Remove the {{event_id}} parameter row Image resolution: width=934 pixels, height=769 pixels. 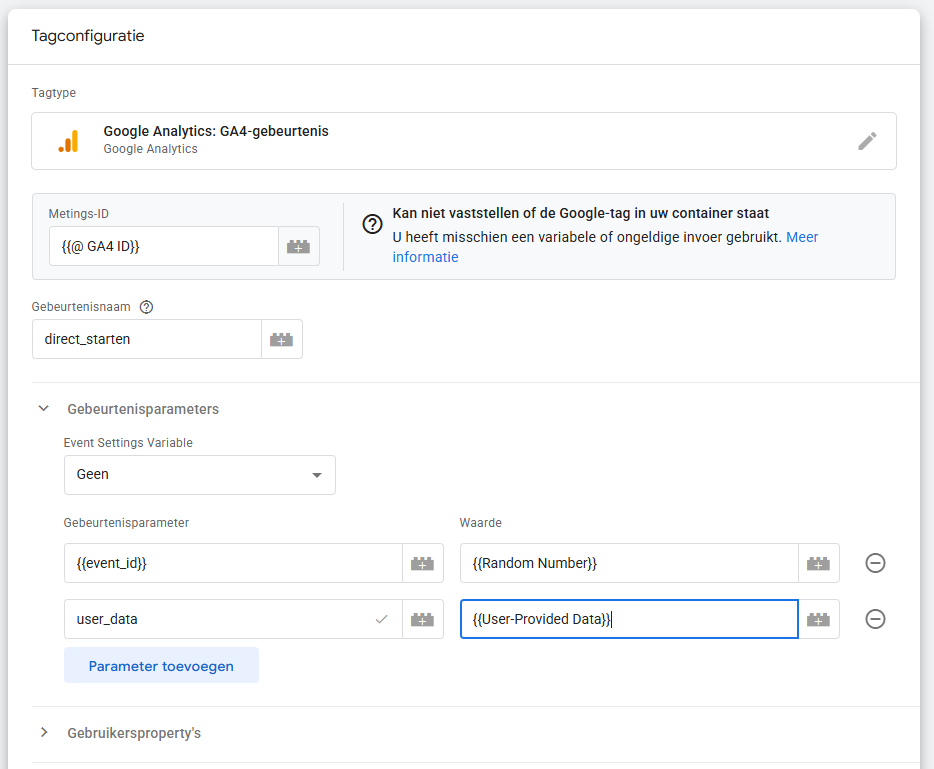[x=875, y=563]
